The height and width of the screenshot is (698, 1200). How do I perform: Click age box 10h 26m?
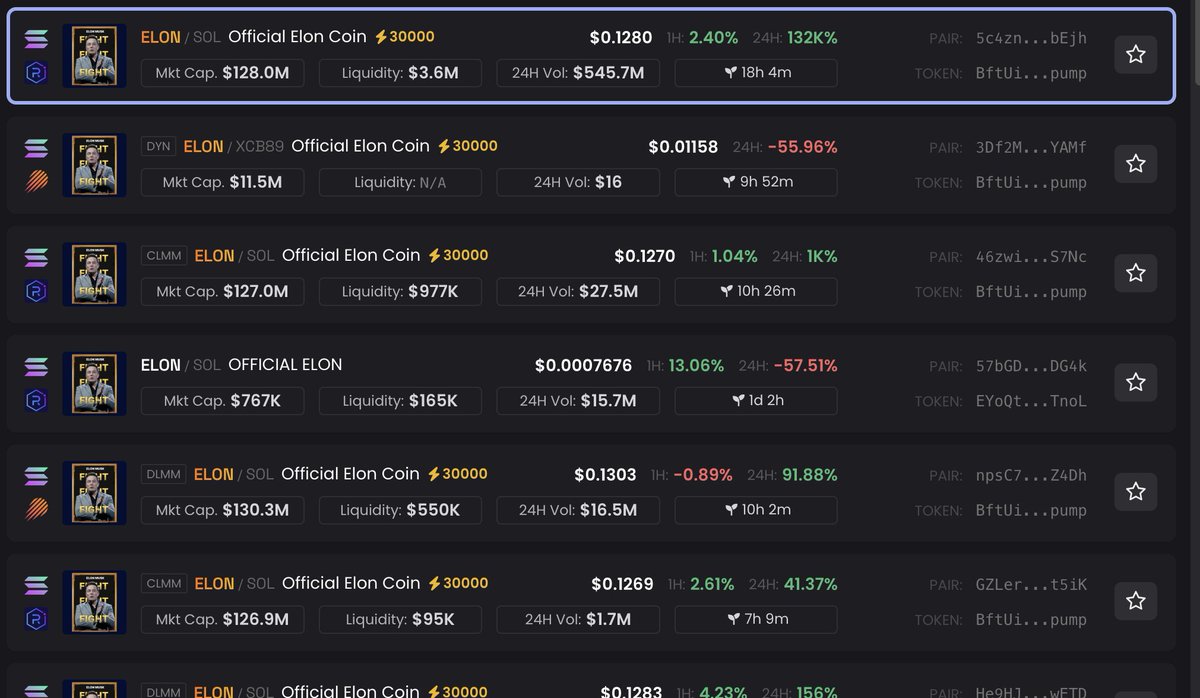pyautogui.click(x=756, y=291)
